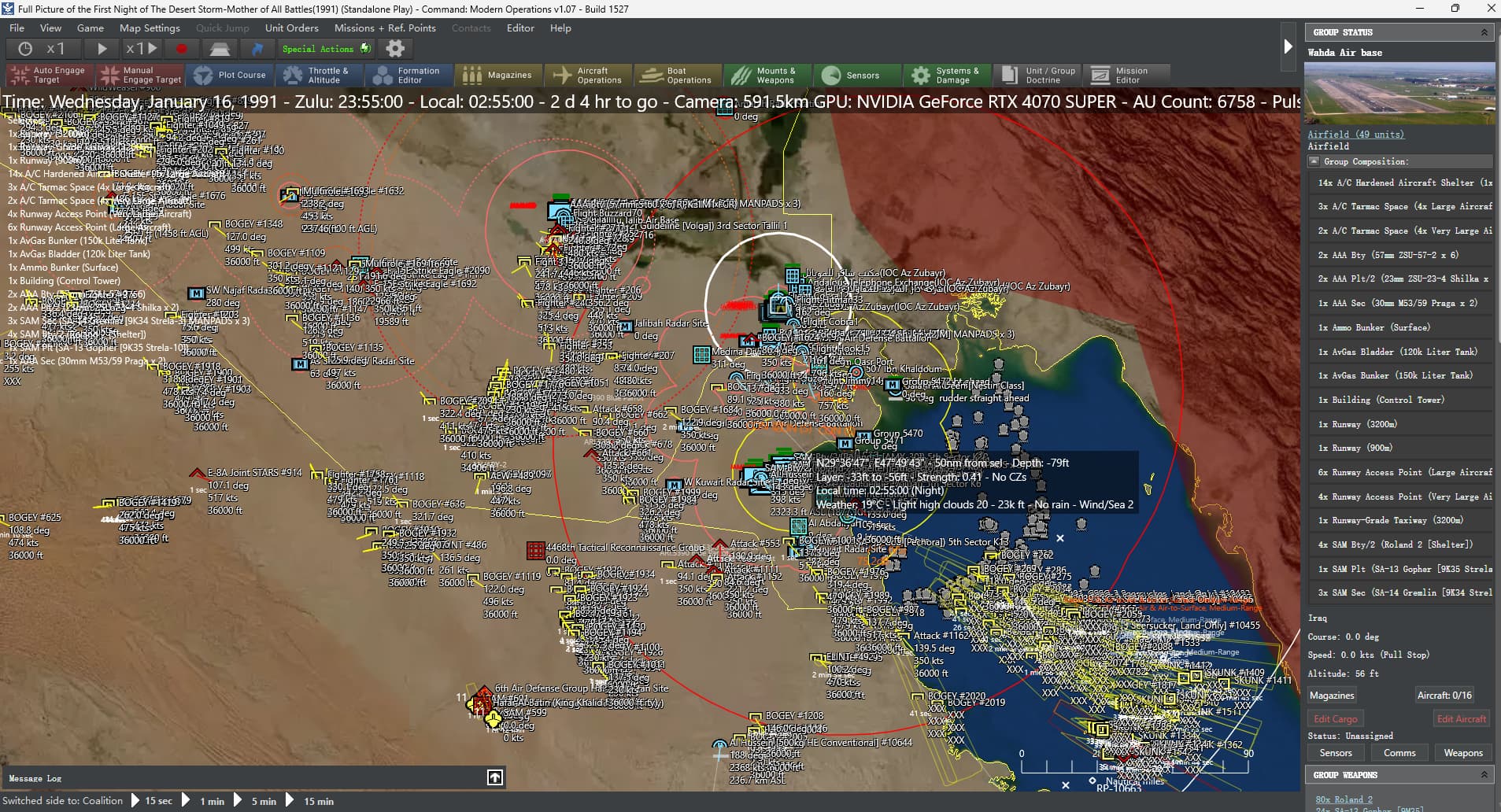
Task: Start the simulation with the play button
Action: coord(102,49)
